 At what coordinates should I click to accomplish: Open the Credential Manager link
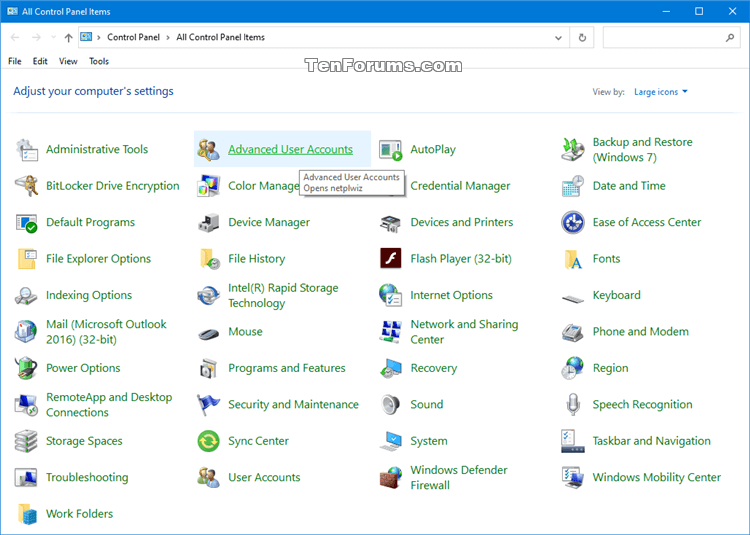[x=460, y=186]
